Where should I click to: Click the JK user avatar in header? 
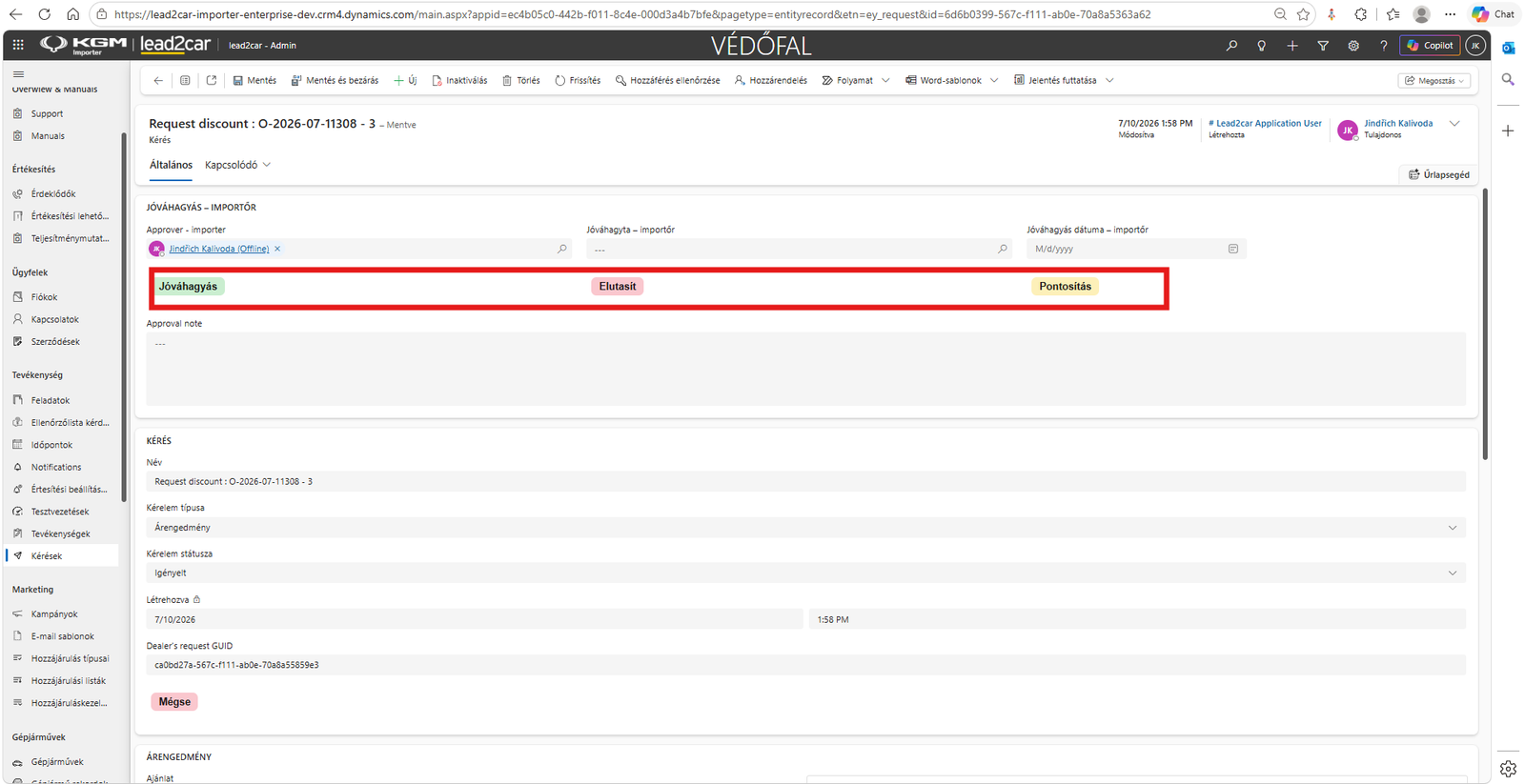pyautogui.click(x=1475, y=45)
